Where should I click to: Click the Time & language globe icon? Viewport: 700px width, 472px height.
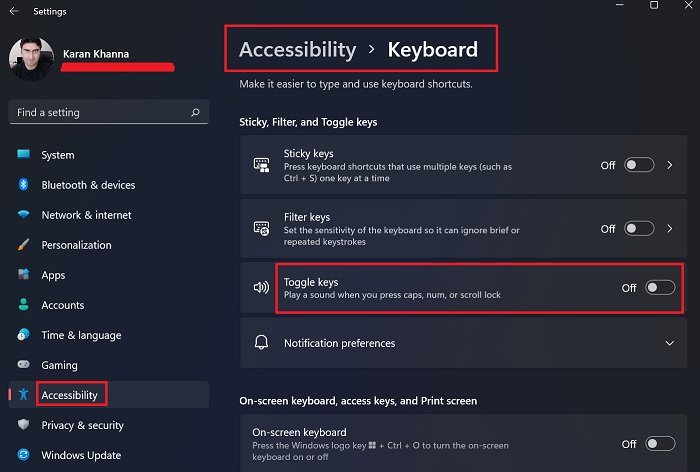coord(24,335)
